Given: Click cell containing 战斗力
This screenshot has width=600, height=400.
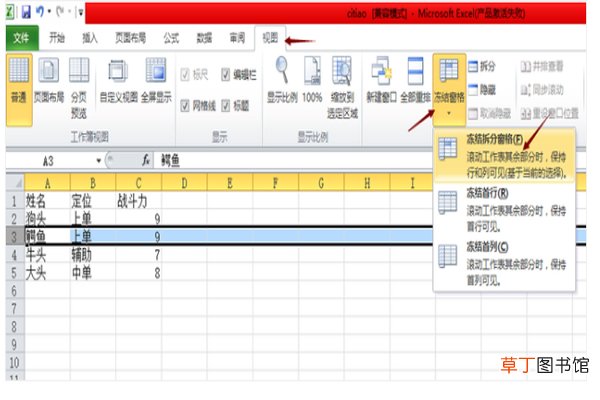Looking at the screenshot, I should click(x=139, y=201).
